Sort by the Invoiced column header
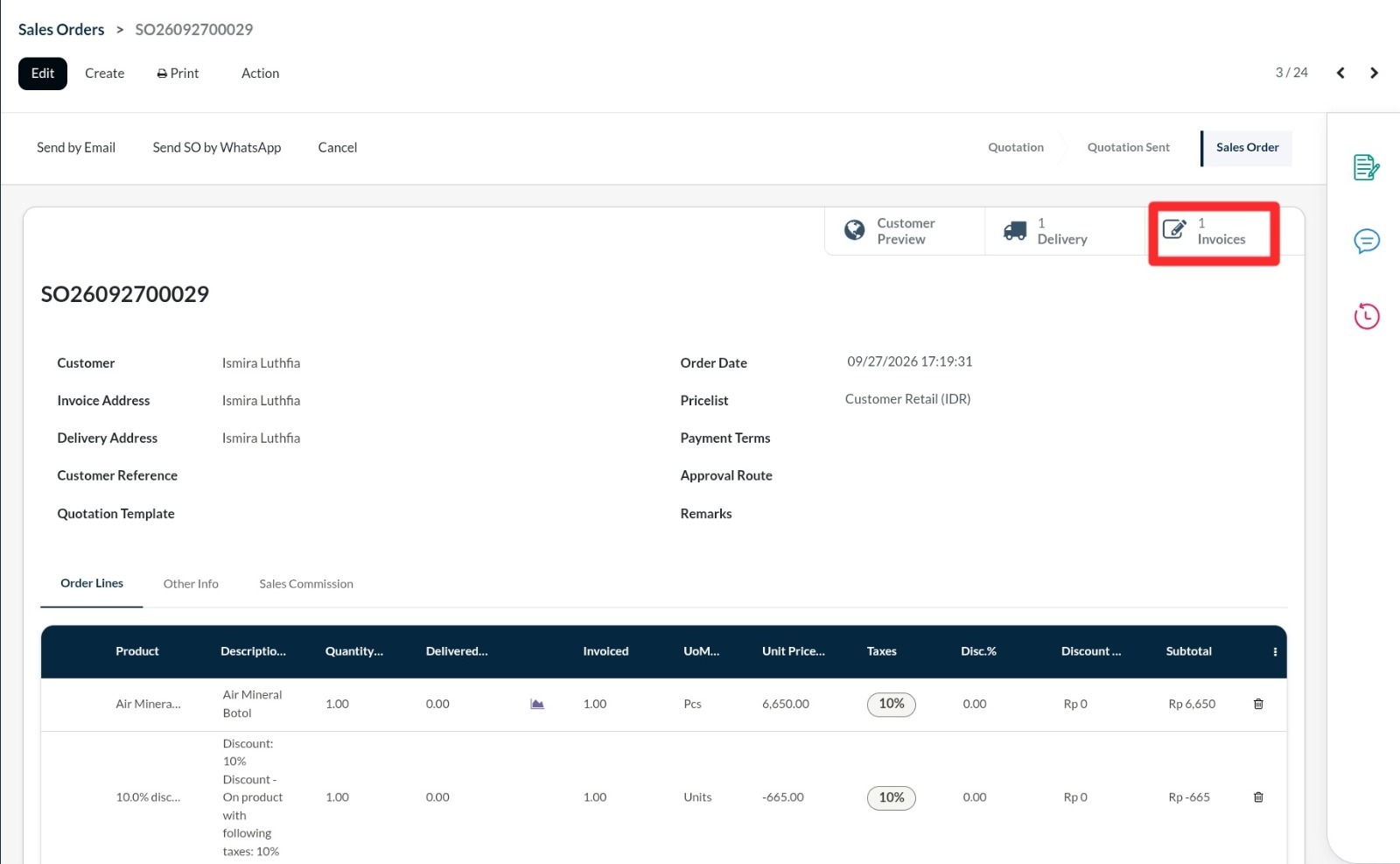This screenshot has width=1400, height=864. pos(605,651)
